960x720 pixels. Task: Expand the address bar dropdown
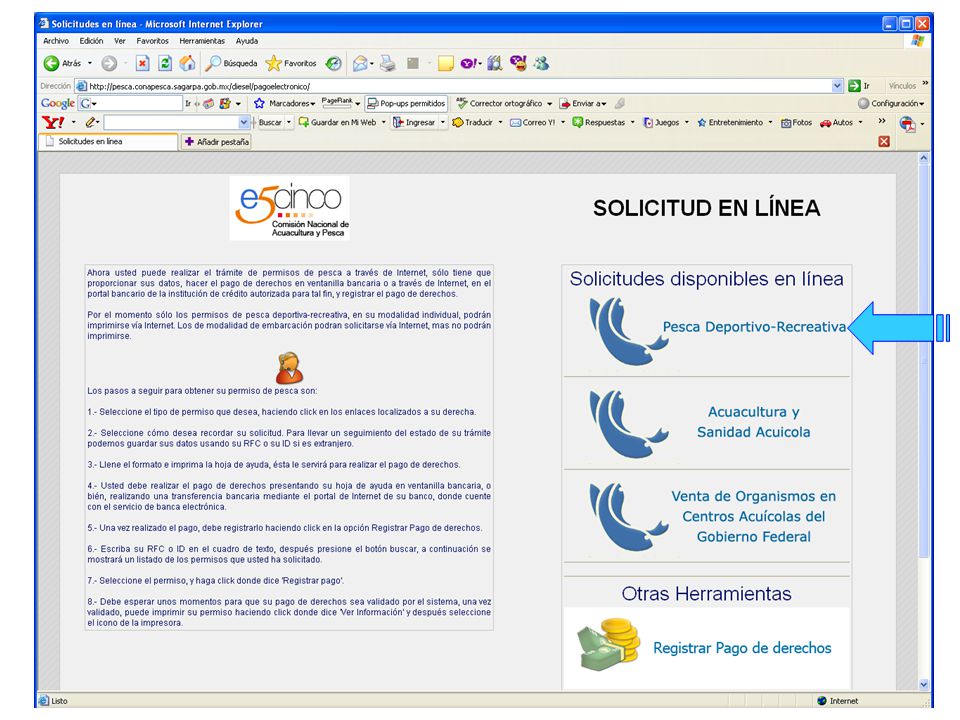coord(837,86)
